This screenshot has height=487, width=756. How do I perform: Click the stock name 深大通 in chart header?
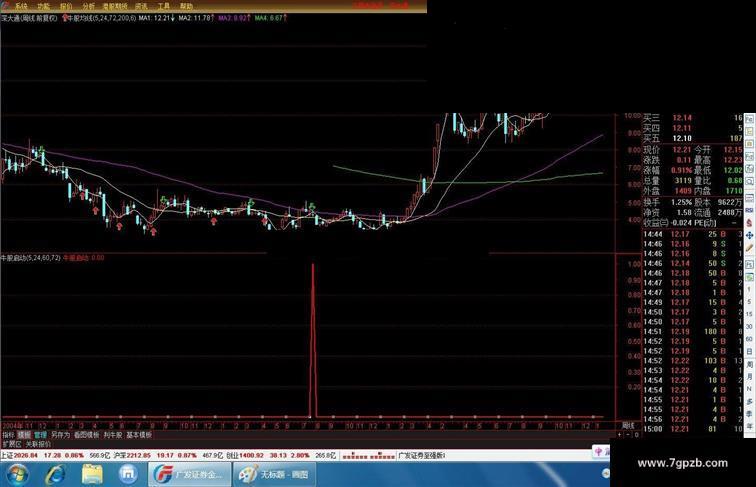[x=10, y=18]
